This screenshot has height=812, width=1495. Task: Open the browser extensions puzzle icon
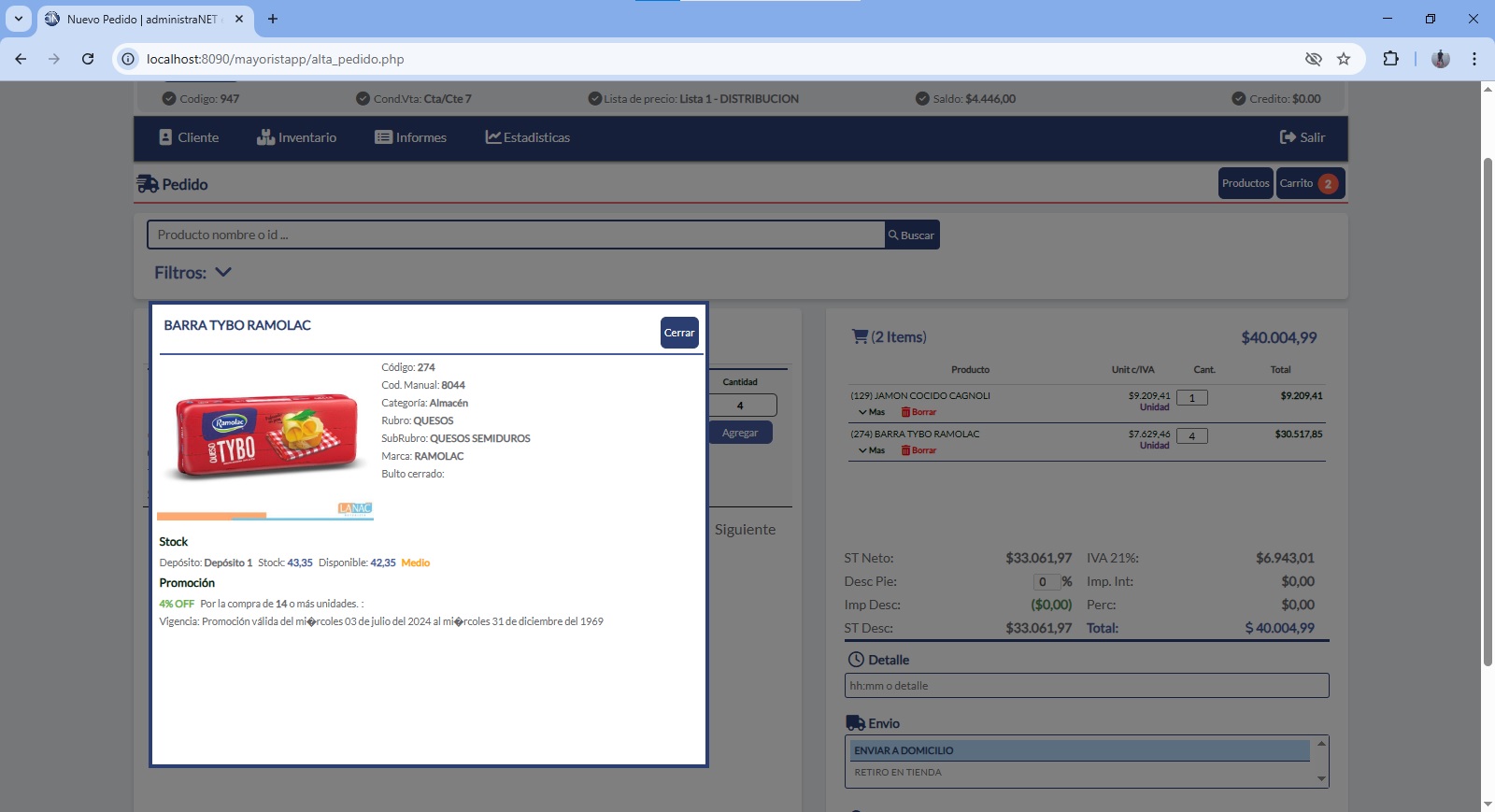[x=1390, y=59]
